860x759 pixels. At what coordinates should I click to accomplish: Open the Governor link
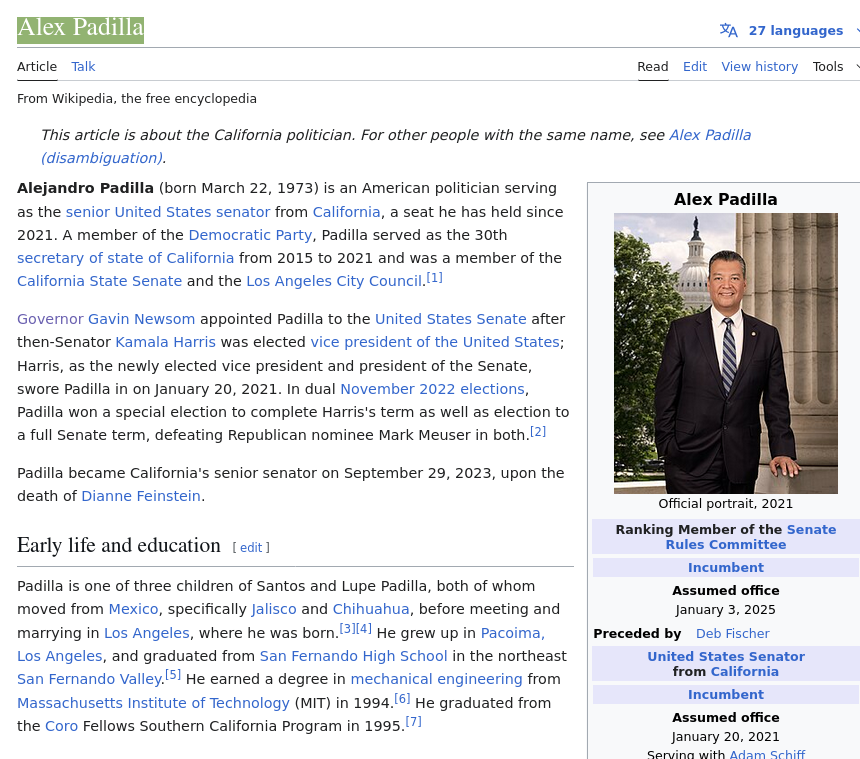50,319
